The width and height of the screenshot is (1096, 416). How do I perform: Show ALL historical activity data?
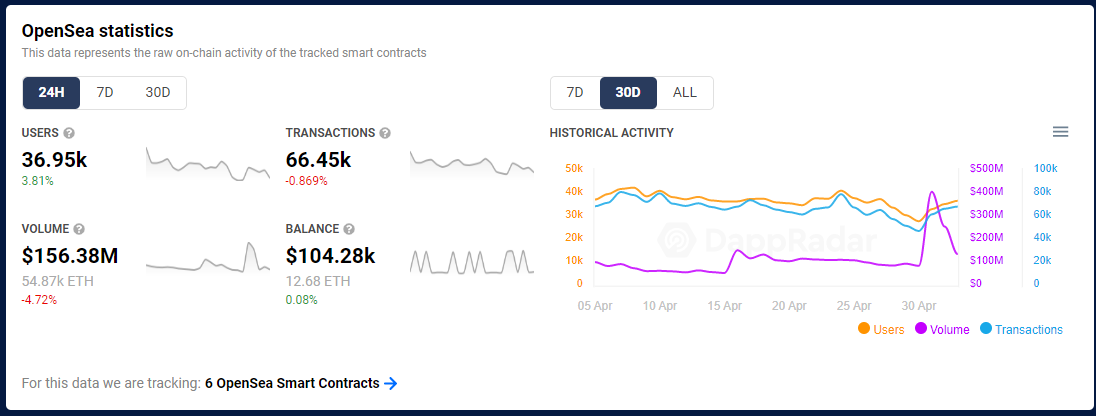(x=685, y=93)
